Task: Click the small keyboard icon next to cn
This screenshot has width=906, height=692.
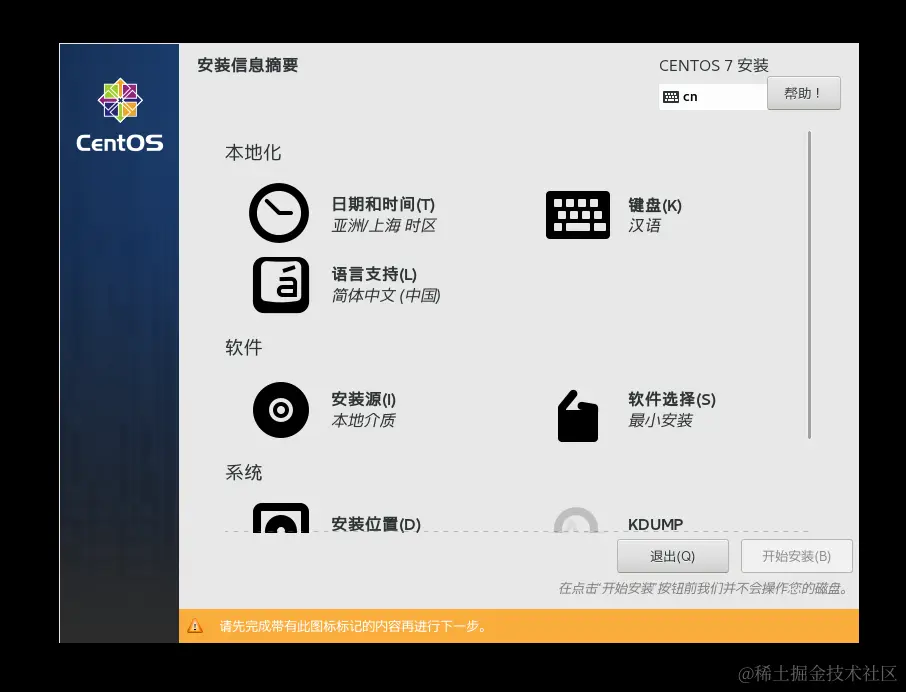Action: point(671,97)
